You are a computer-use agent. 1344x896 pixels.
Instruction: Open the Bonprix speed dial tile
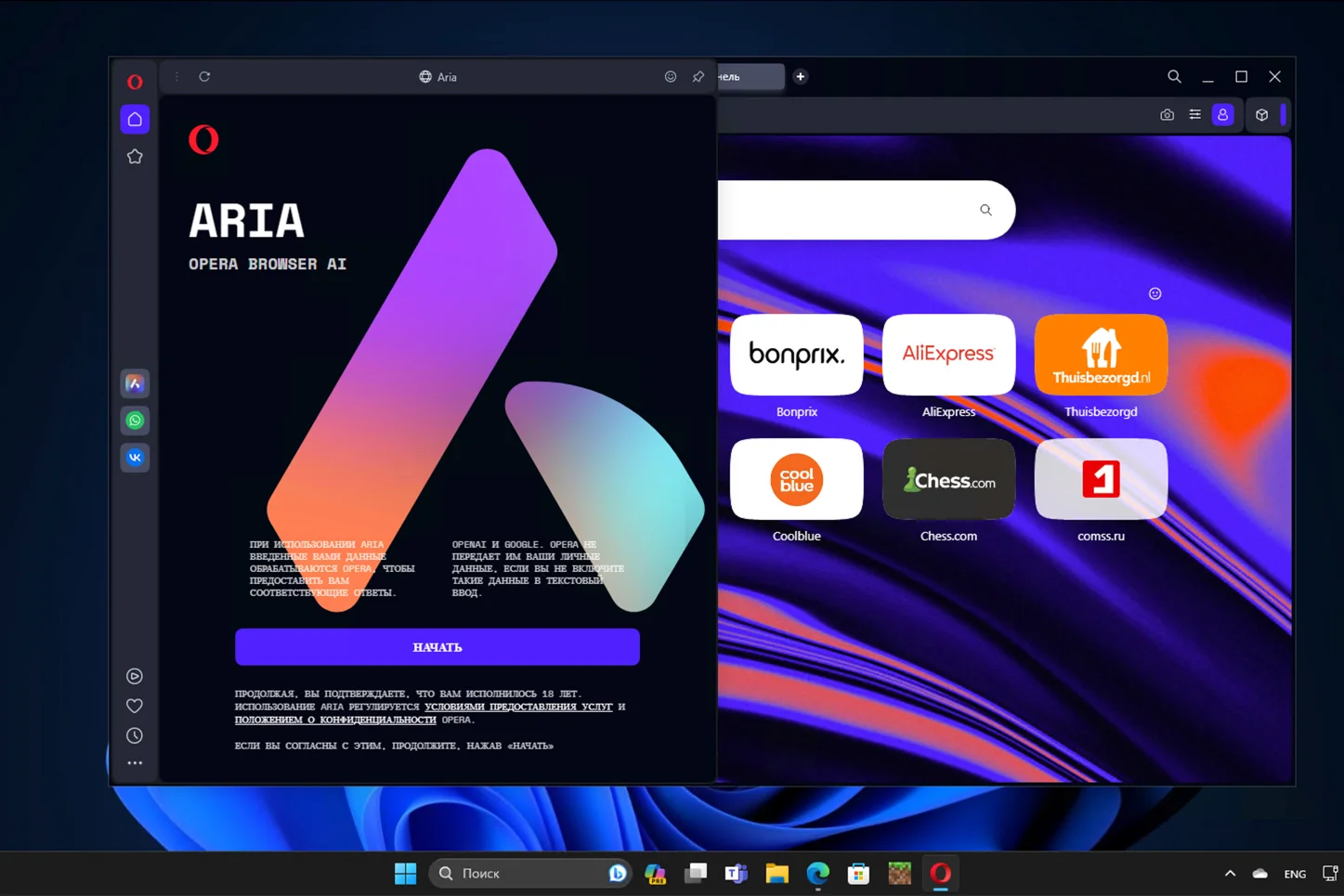797,355
